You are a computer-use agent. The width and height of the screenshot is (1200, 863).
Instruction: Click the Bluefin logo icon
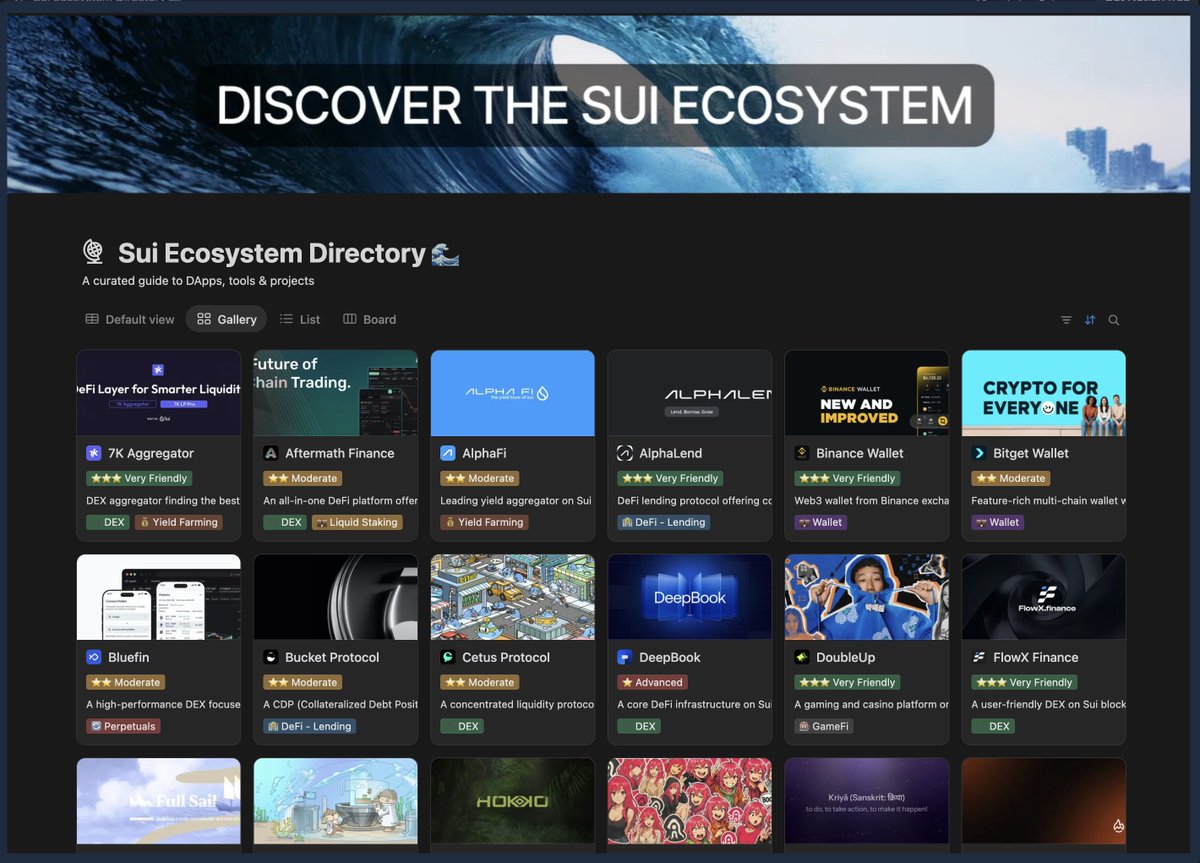tap(94, 657)
